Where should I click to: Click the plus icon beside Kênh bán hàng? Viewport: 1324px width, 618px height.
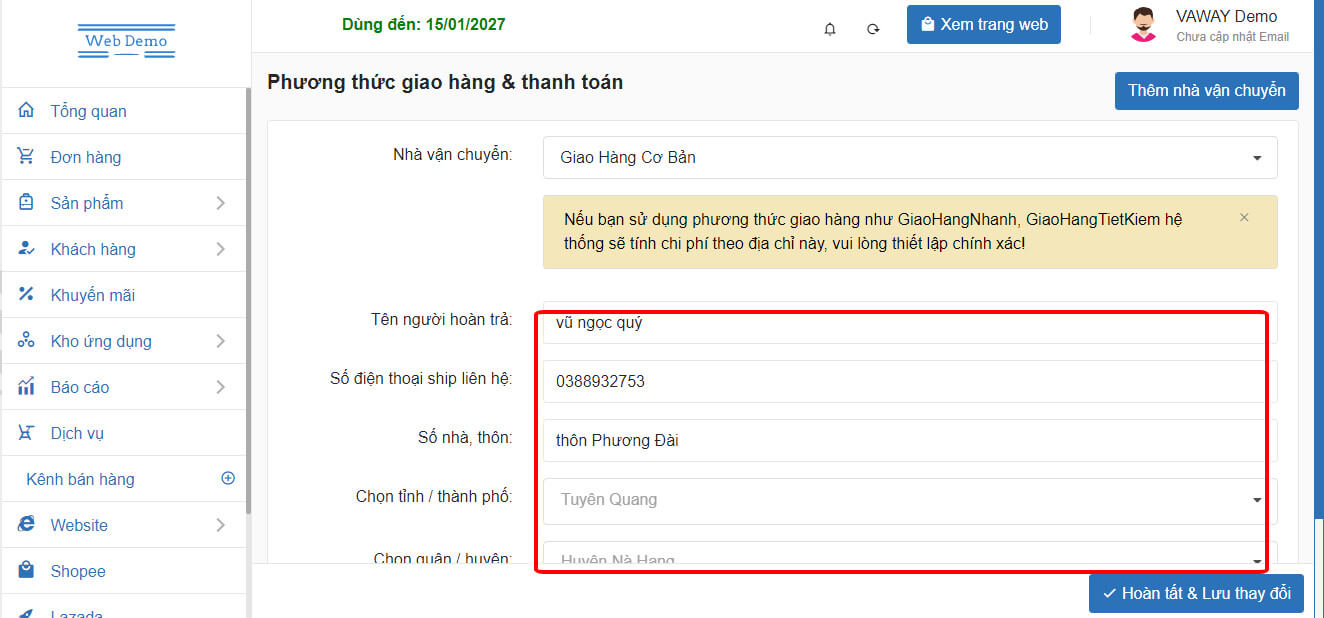pos(228,479)
